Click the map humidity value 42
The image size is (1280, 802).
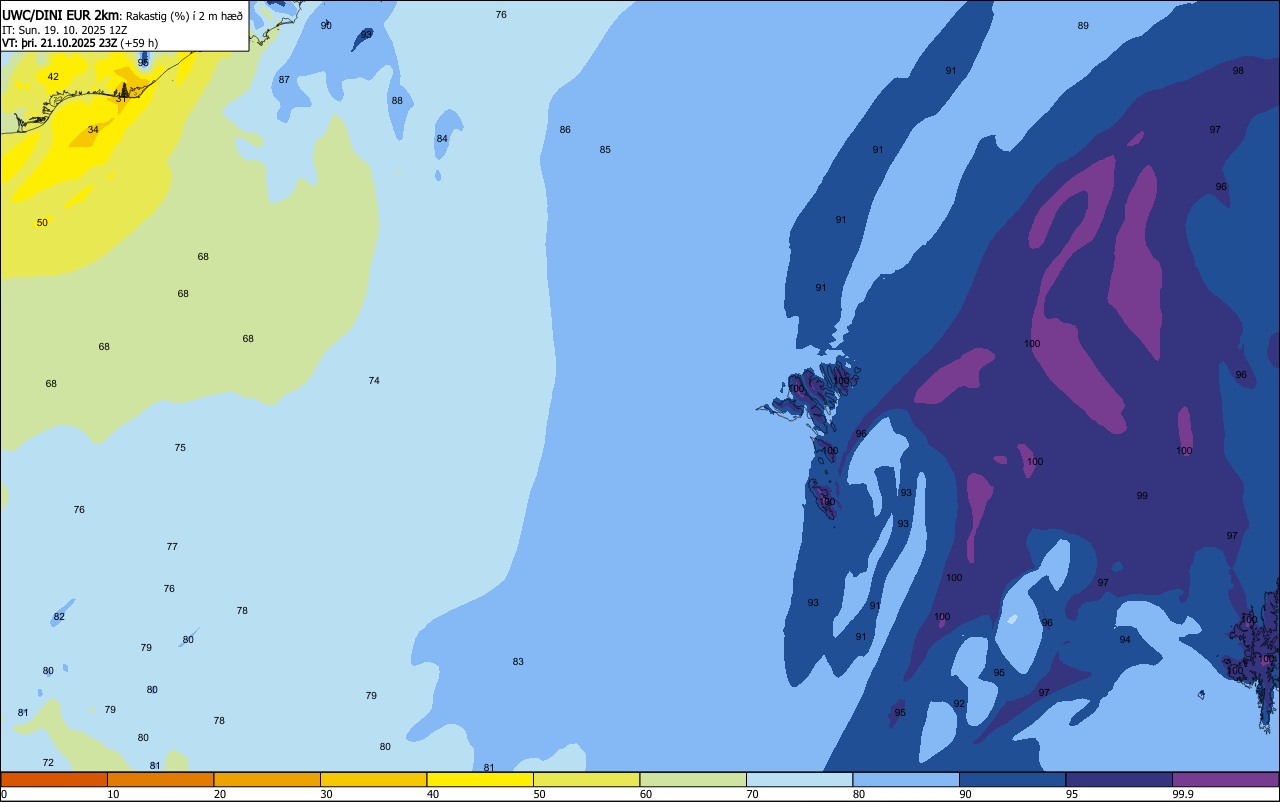53,77
